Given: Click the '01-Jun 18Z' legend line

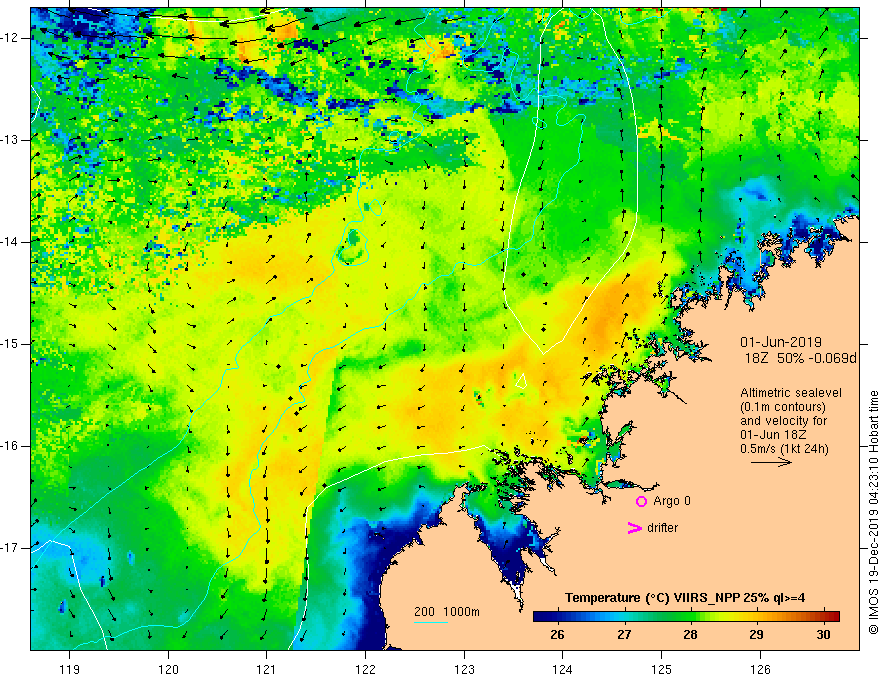Looking at the screenshot, I should coord(775,435).
